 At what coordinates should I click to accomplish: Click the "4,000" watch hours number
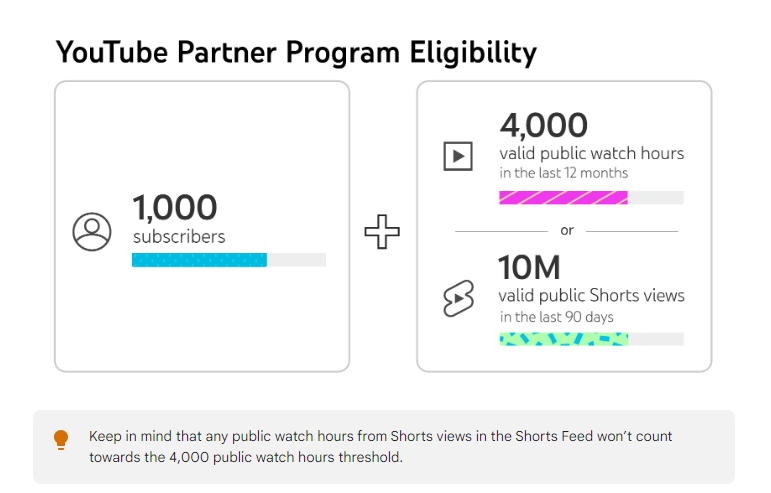tap(543, 125)
